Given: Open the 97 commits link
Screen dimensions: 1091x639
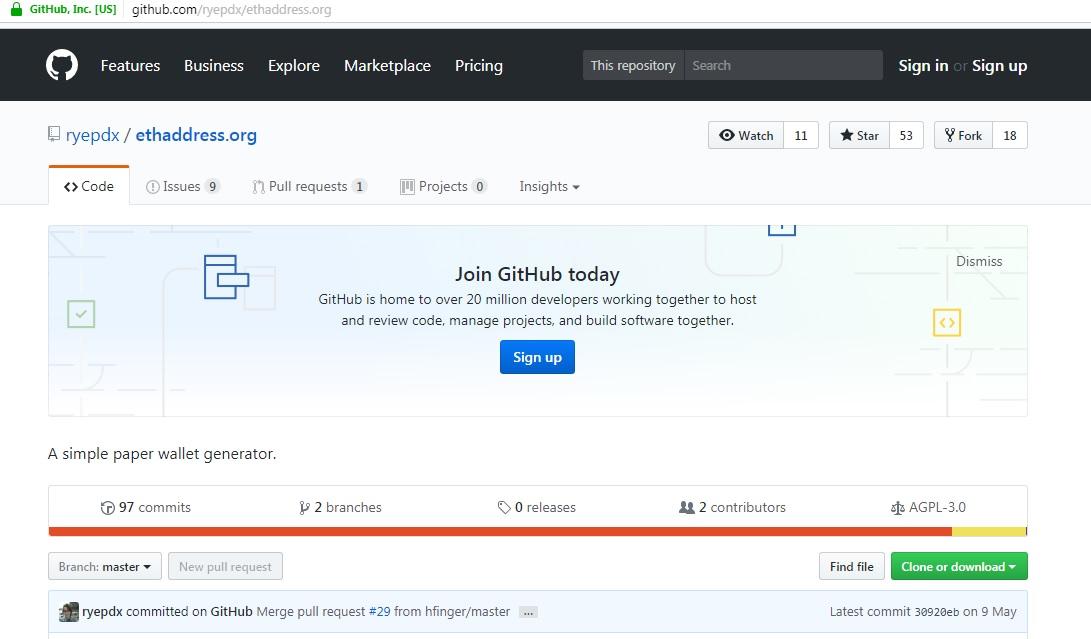Looking at the screenshot, I should tap(145, 507).
